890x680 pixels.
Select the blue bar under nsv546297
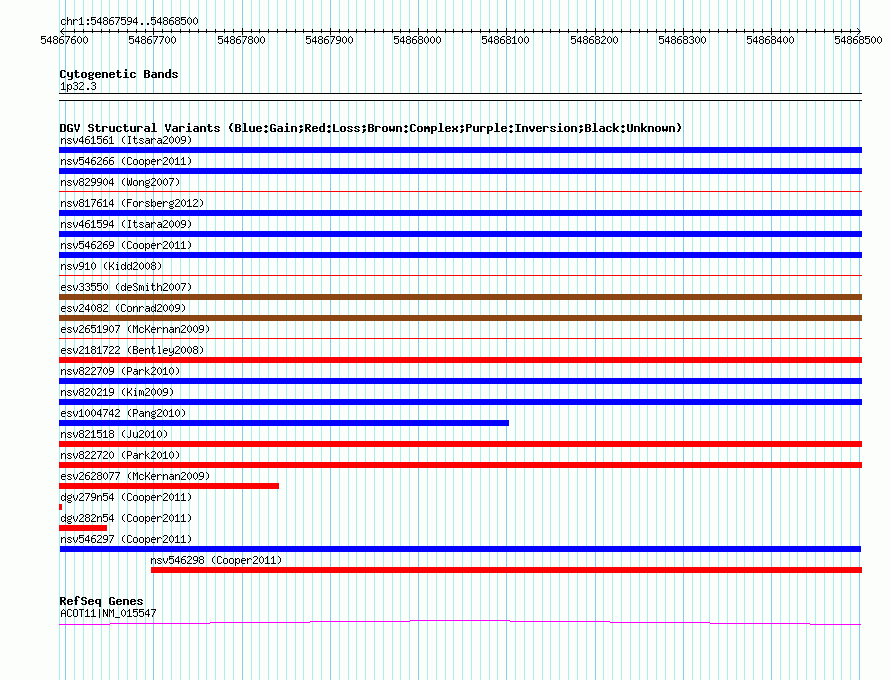(460, 549)
